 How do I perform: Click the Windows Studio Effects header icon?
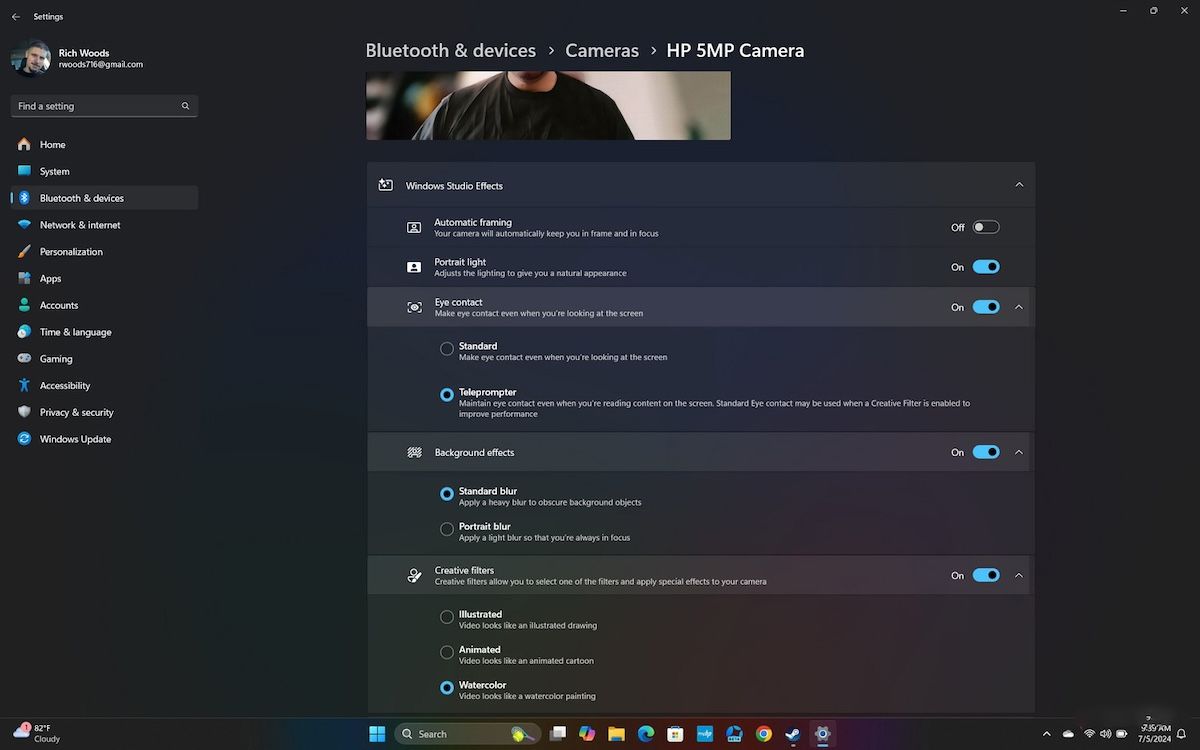[385, 185]
